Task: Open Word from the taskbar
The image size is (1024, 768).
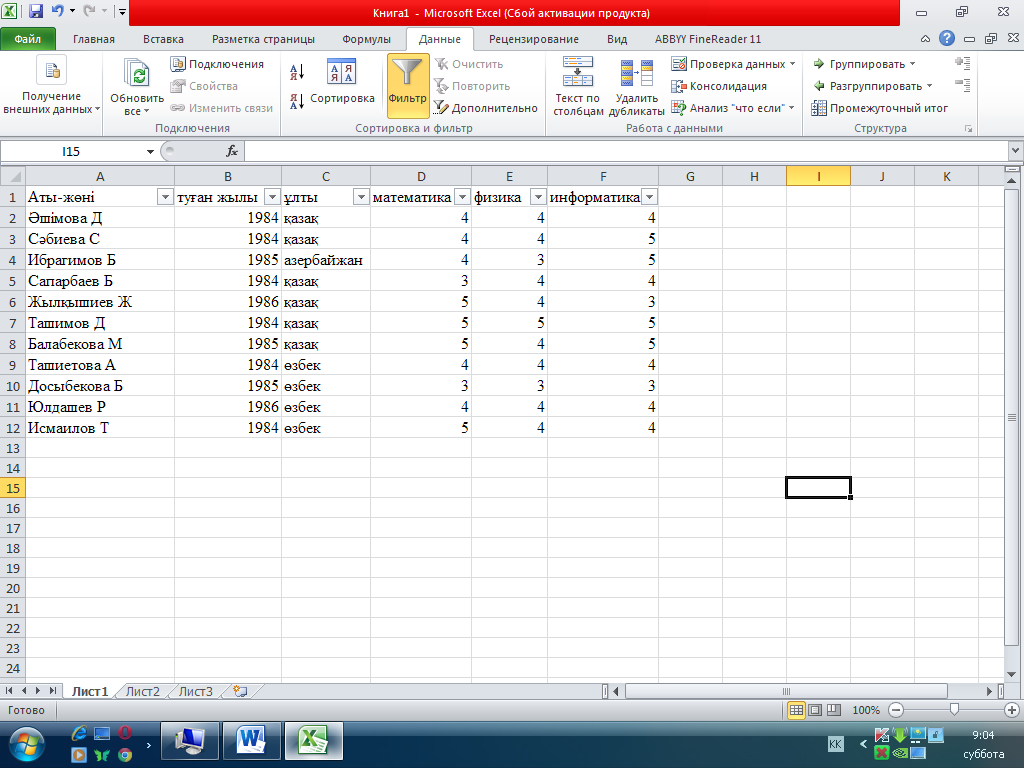Action: [x=251, y=741]
